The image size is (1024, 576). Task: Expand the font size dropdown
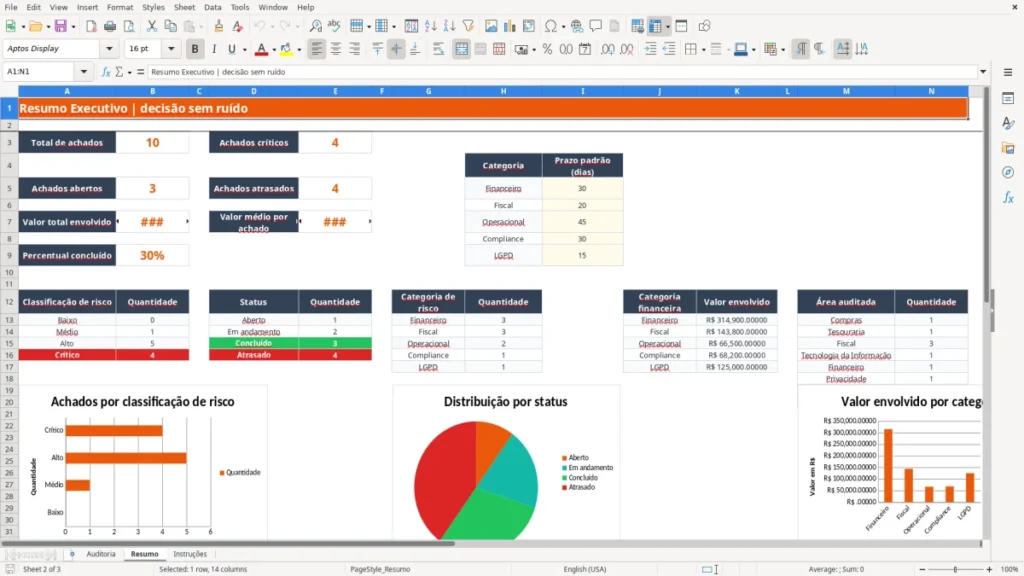171,48
